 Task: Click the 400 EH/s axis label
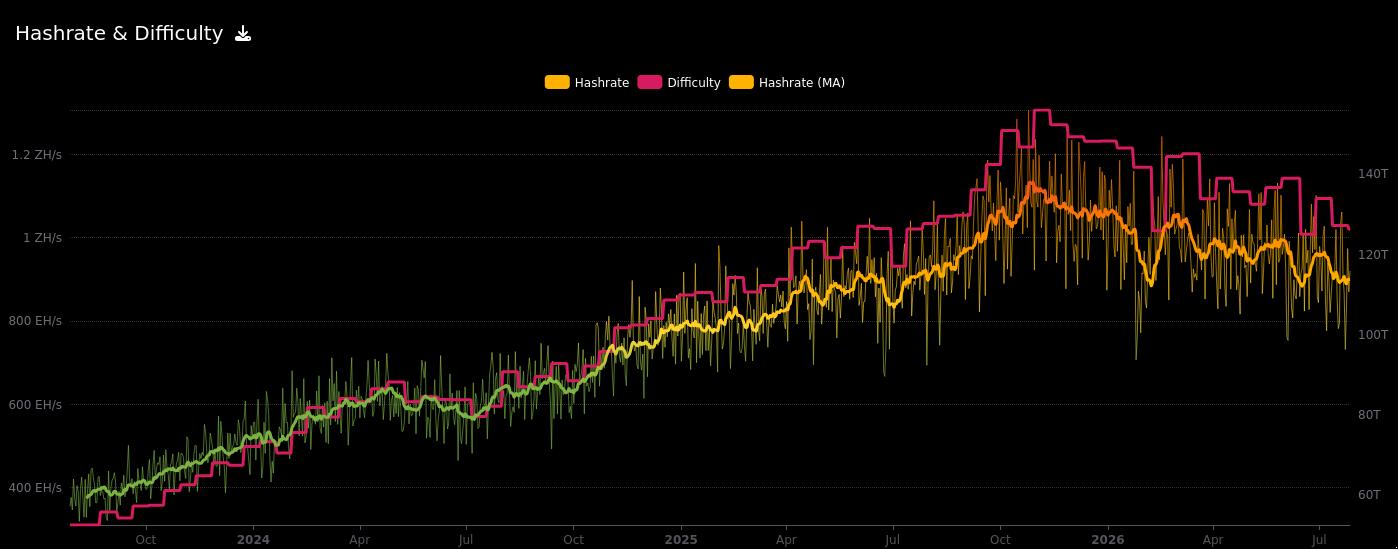37,488
